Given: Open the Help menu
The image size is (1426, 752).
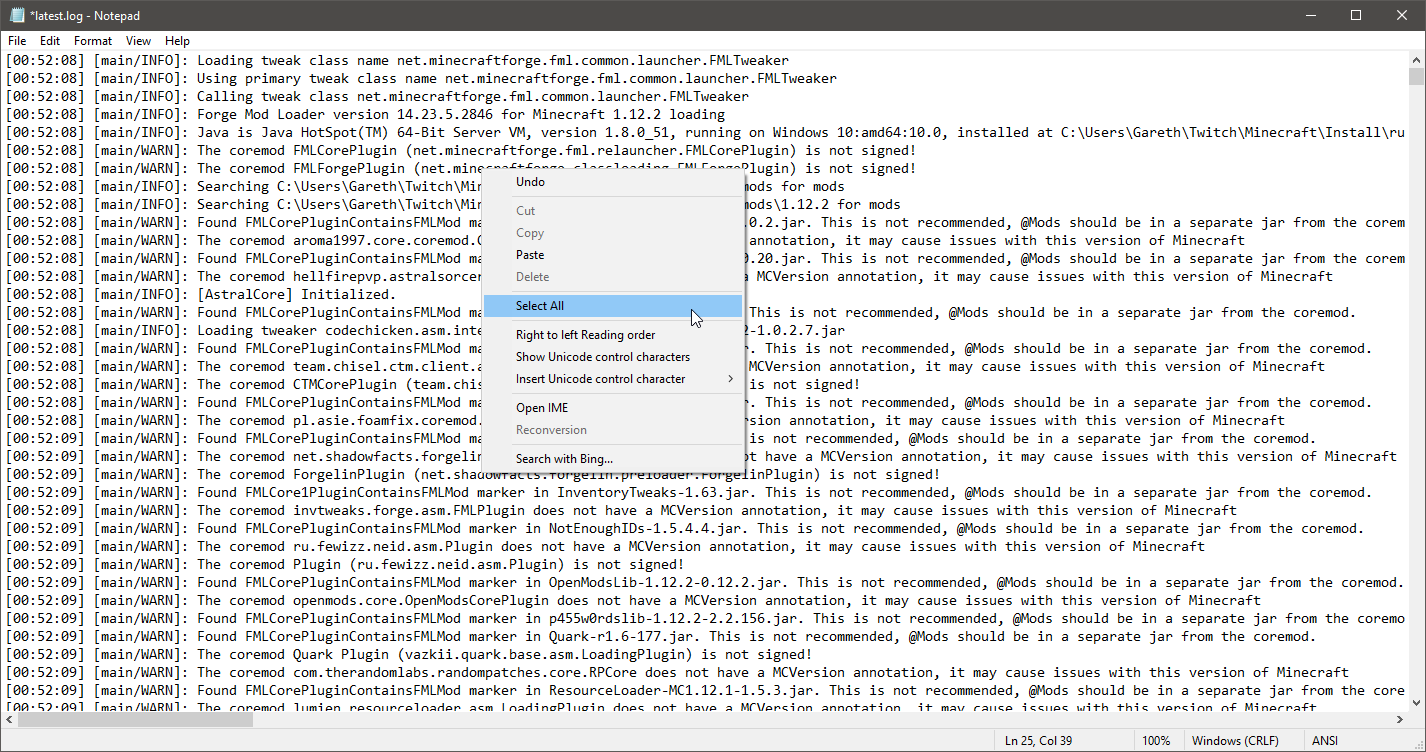Looking at the screenshot, I should coord(178,41).
